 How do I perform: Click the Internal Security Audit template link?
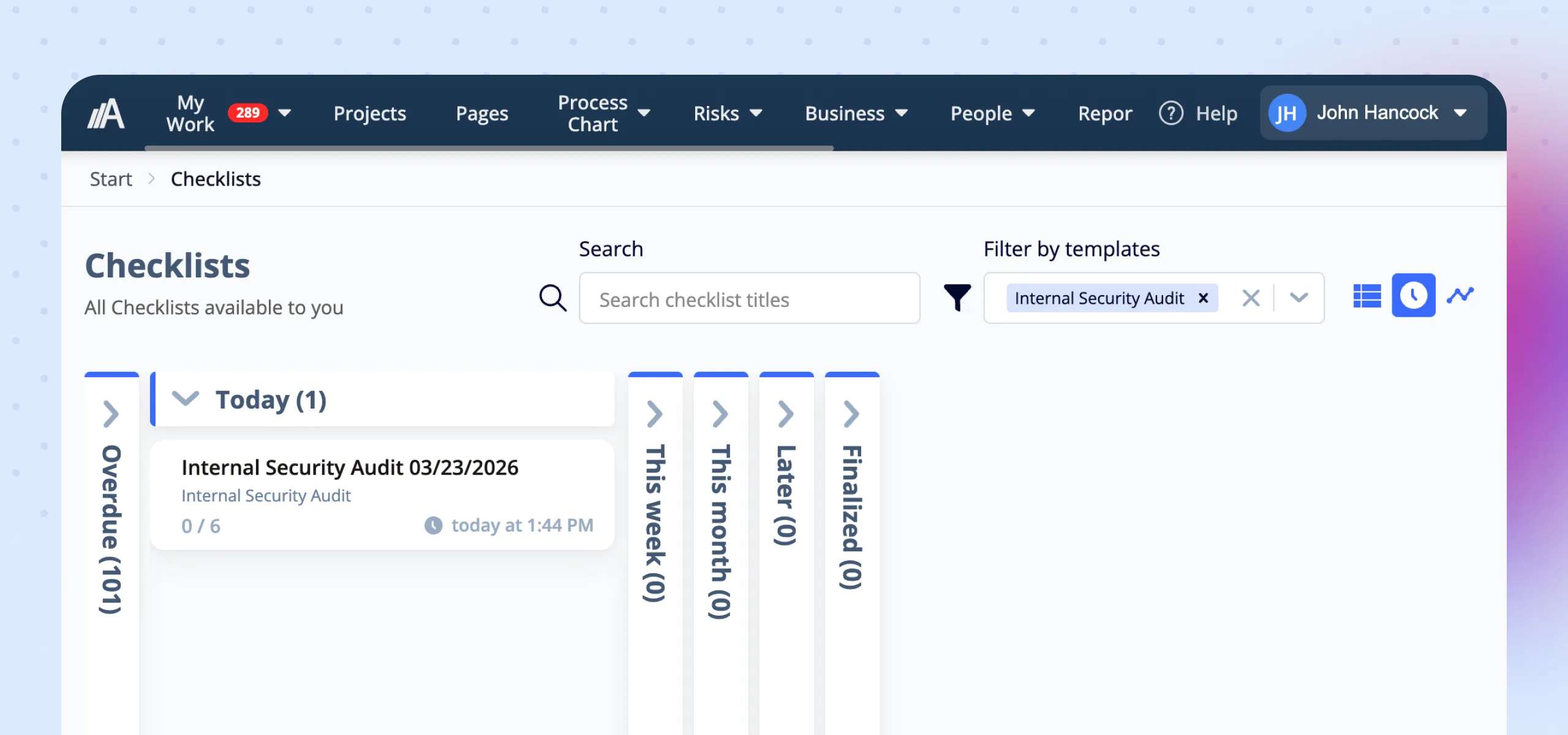coord(266,496)
